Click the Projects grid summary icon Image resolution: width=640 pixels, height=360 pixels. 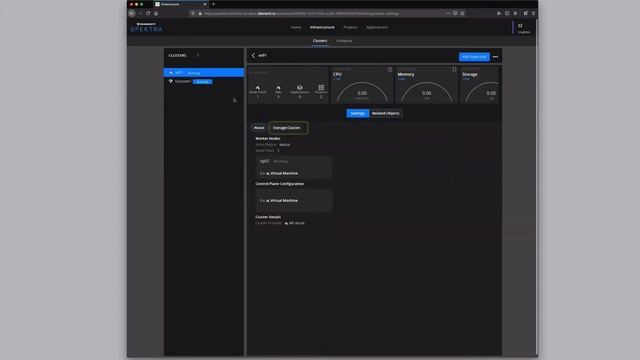[x=321, y=87]
